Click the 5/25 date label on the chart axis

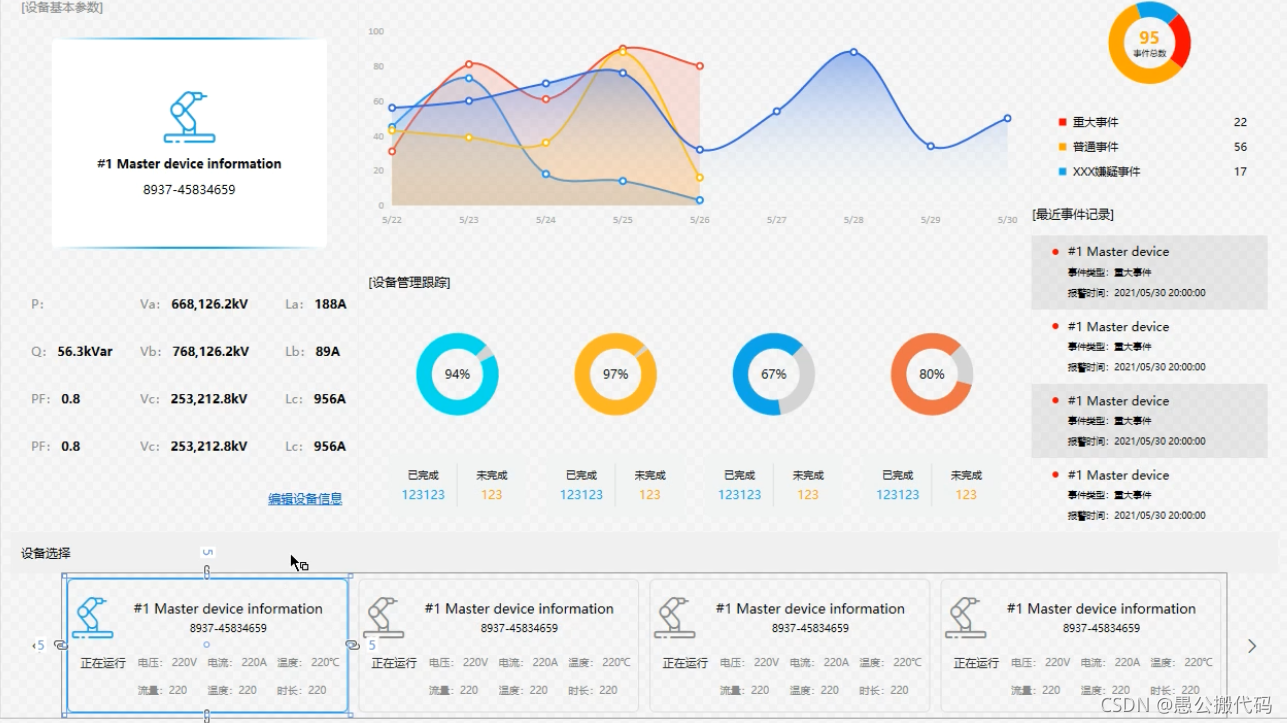click(622, 220)
